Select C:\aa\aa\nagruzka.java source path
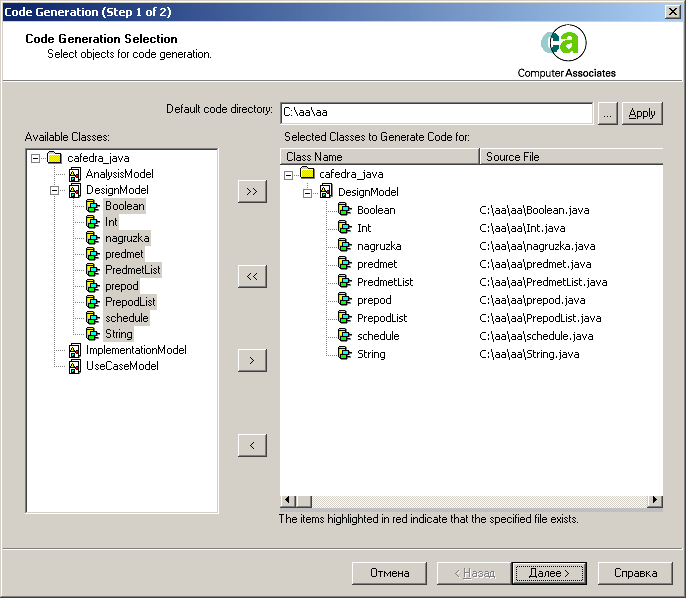 pos(537,246)
